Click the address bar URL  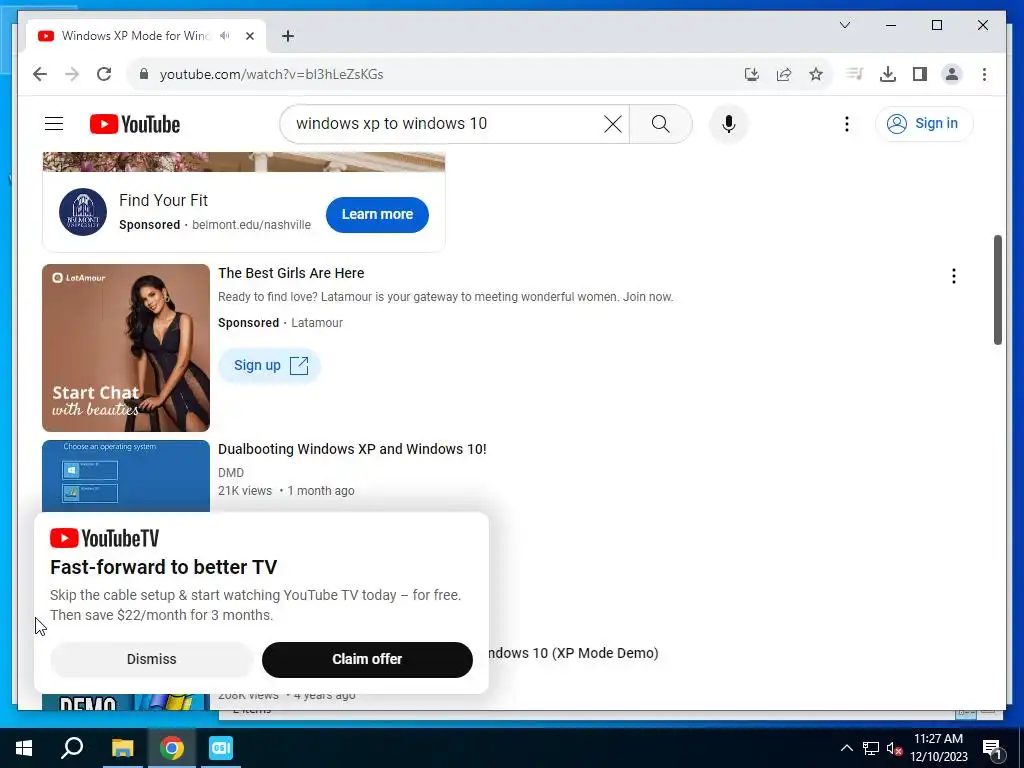(x=271, y=74)
